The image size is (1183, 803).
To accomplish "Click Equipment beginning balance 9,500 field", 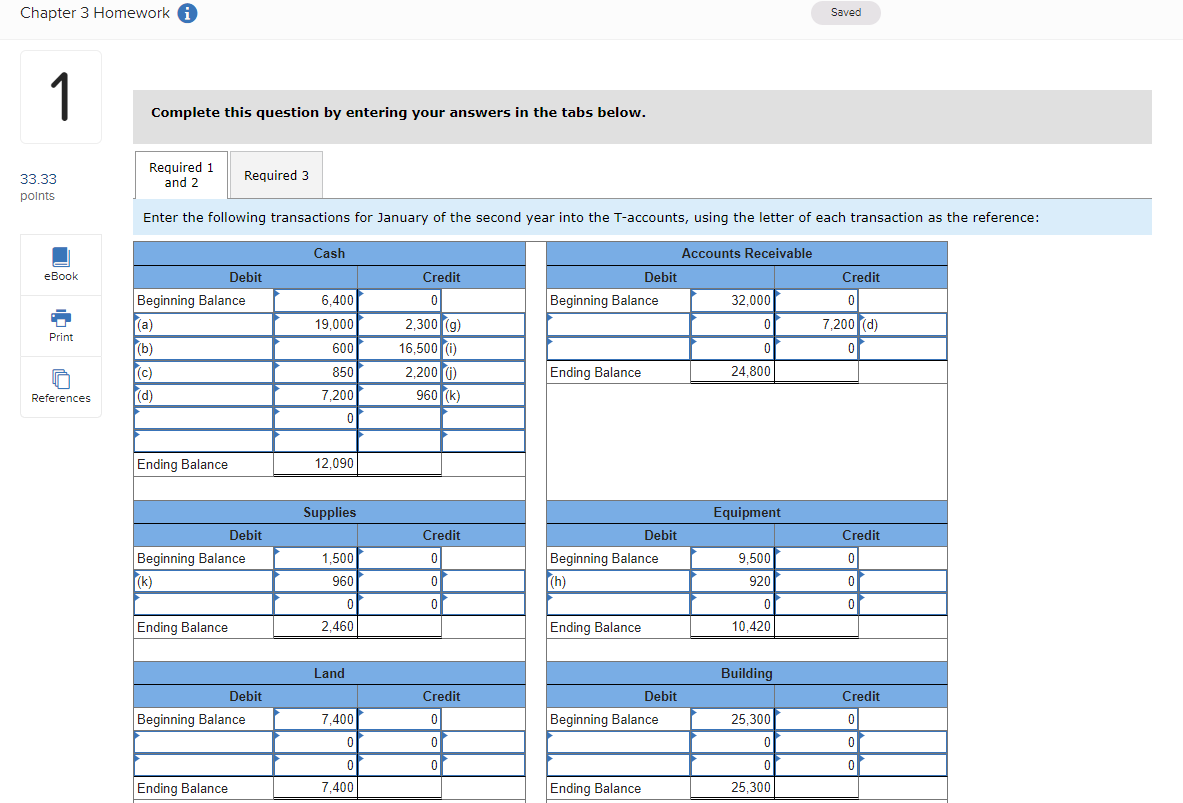I will click(733, 558).
